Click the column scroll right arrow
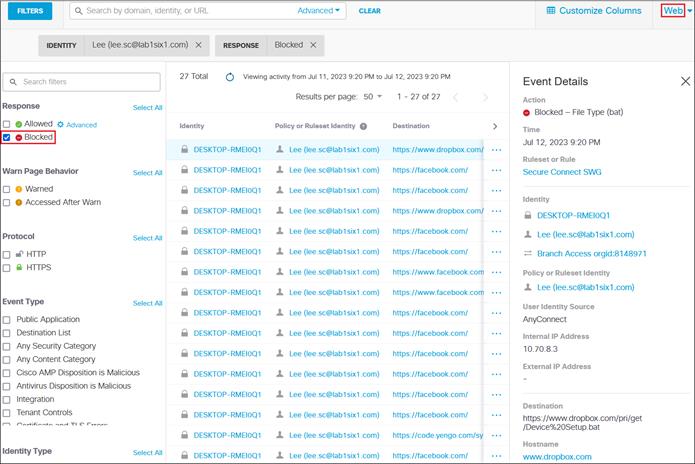 click(x=495, y=126)
